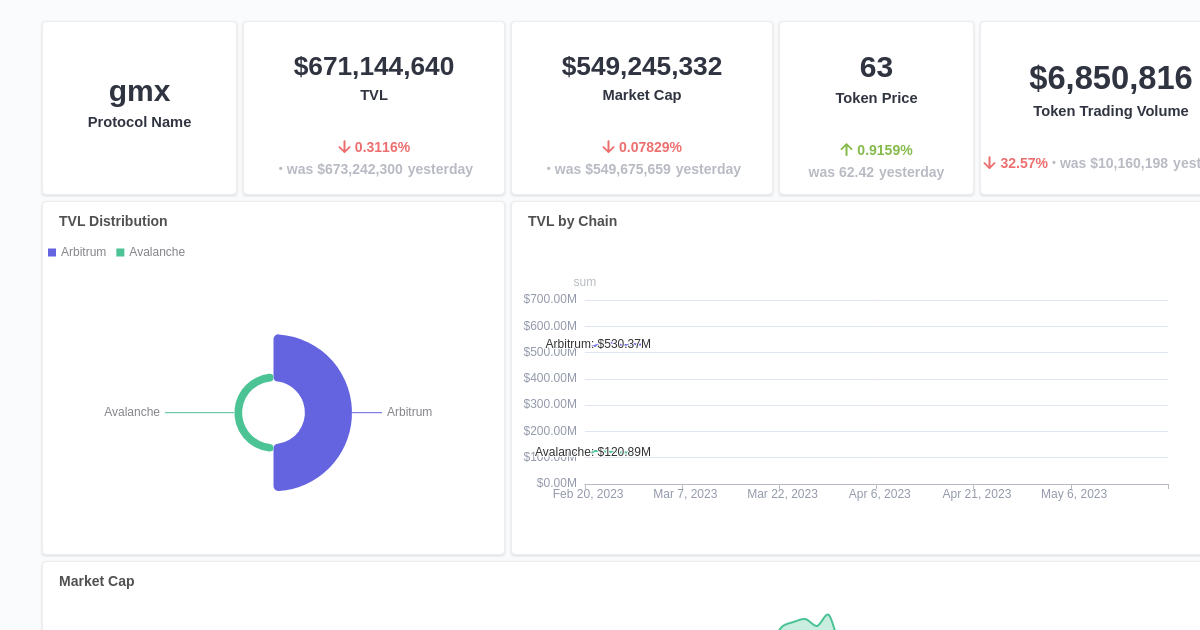Click the red down arrow beside TVL change
Viewport: 1200px width, 630px height.
pyautogui.click(x=344, y=146)
